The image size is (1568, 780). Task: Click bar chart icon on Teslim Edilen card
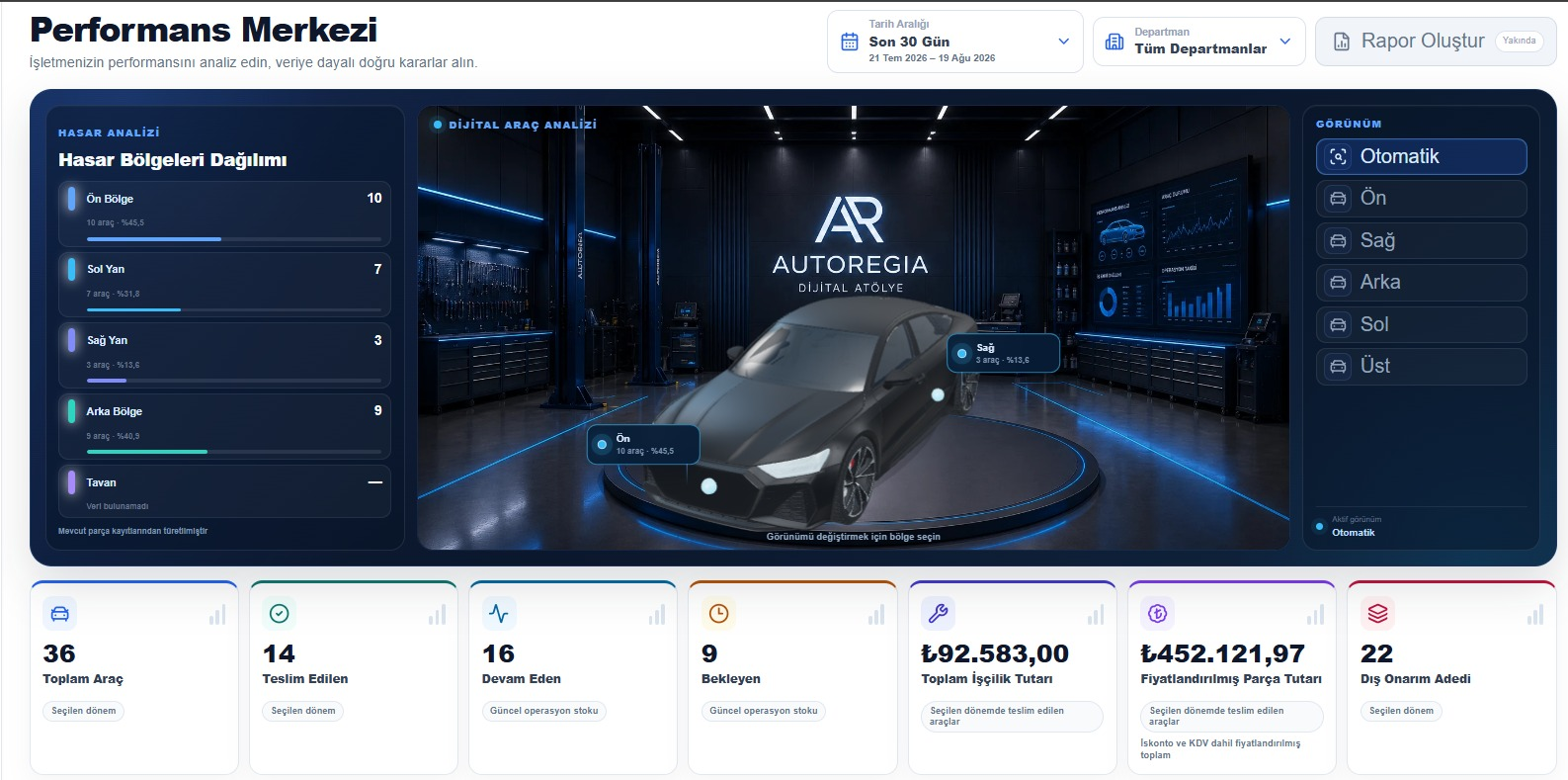coord(437,615)
